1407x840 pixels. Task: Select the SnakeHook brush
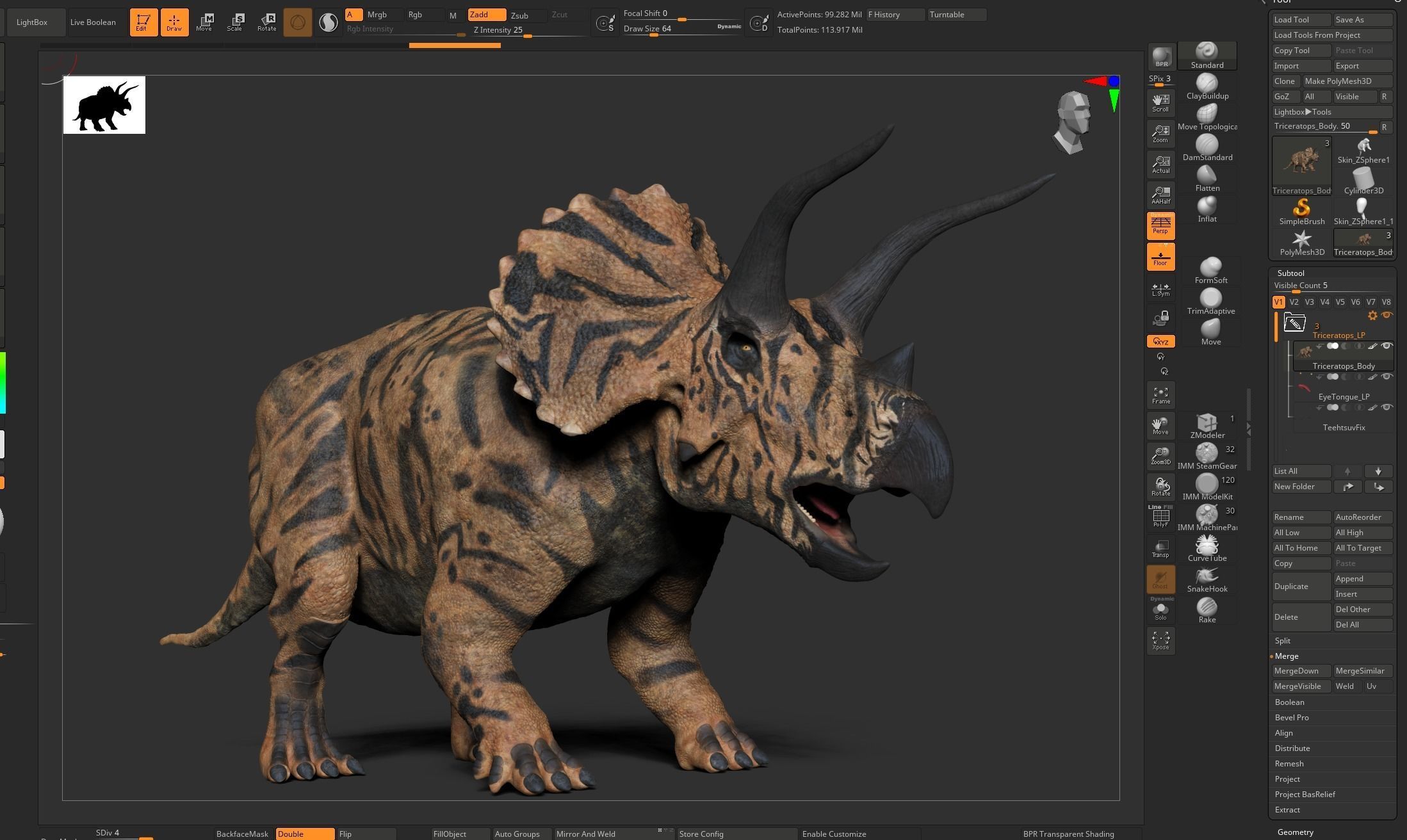[x=1207, y=579]
